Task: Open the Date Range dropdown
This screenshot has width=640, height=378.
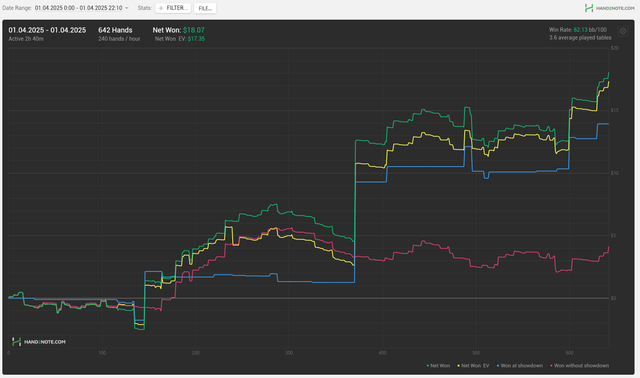Action: 81,8
